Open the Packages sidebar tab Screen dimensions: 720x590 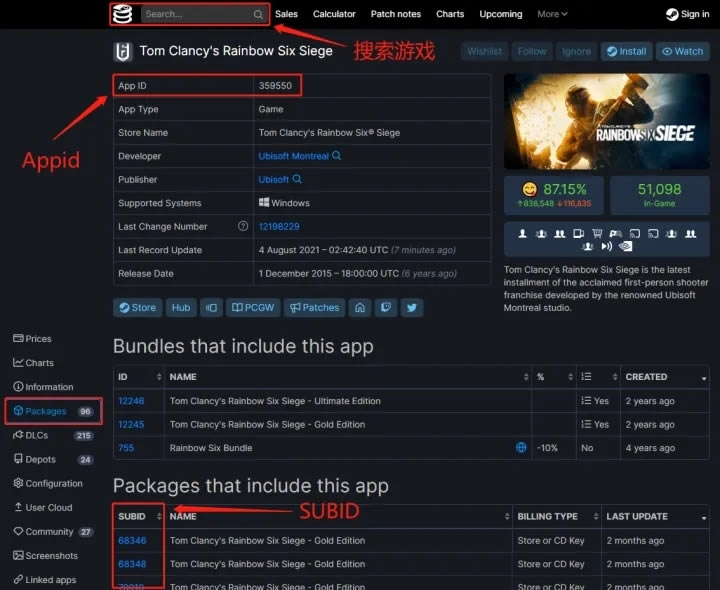[53, 411]
